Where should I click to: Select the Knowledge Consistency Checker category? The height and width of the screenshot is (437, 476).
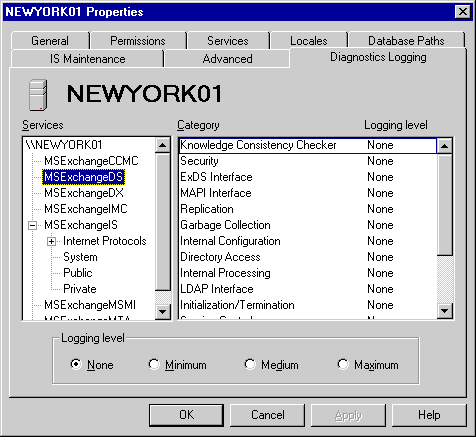(308, 146)
